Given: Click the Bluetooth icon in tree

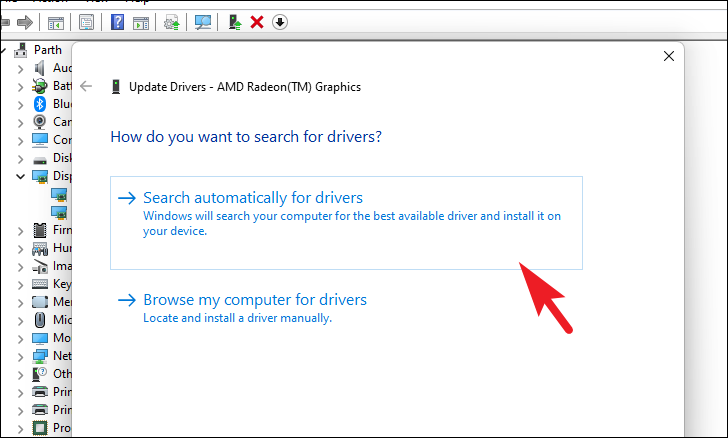Looking at the screenshot, I should [39, 104].
